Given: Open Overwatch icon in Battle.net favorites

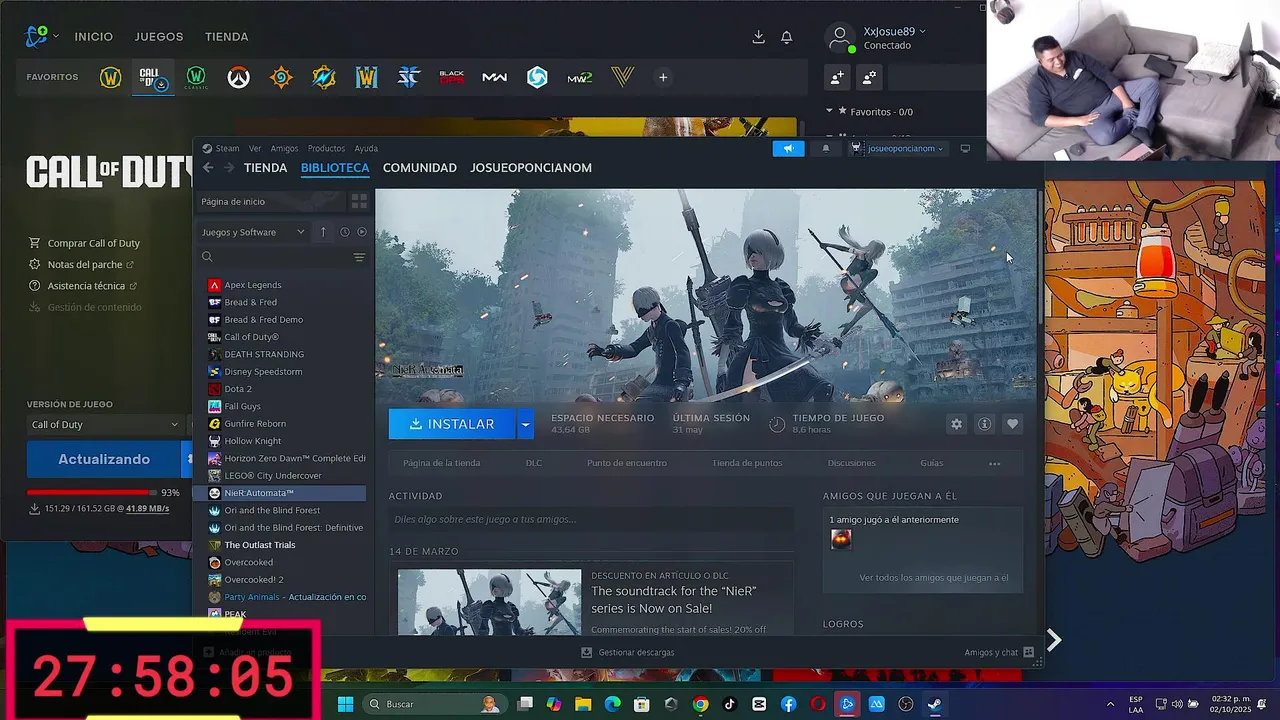Looking at the screenshot, I should [x=238, y=77].
